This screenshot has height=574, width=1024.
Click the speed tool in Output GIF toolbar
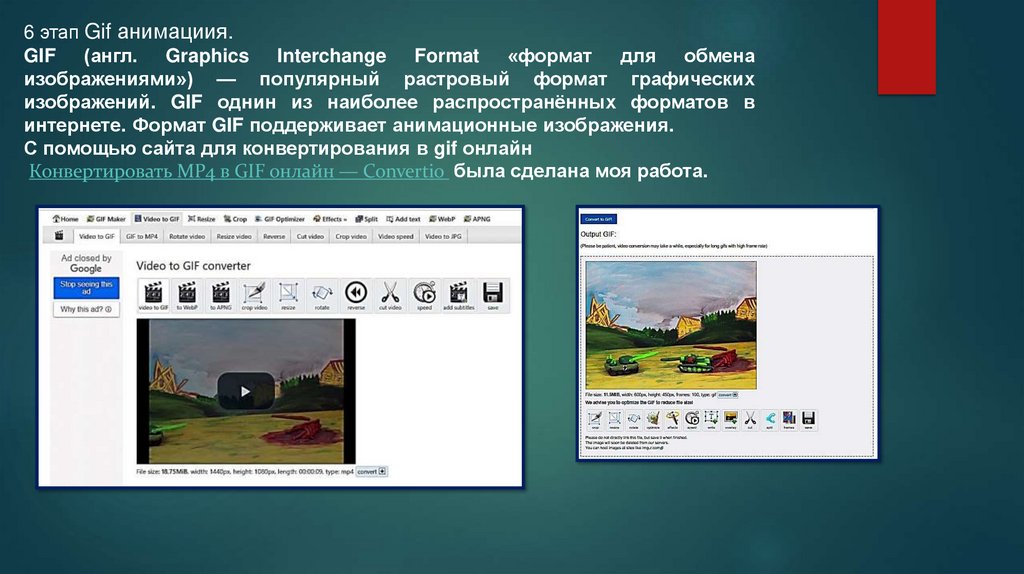coord(692,420)
